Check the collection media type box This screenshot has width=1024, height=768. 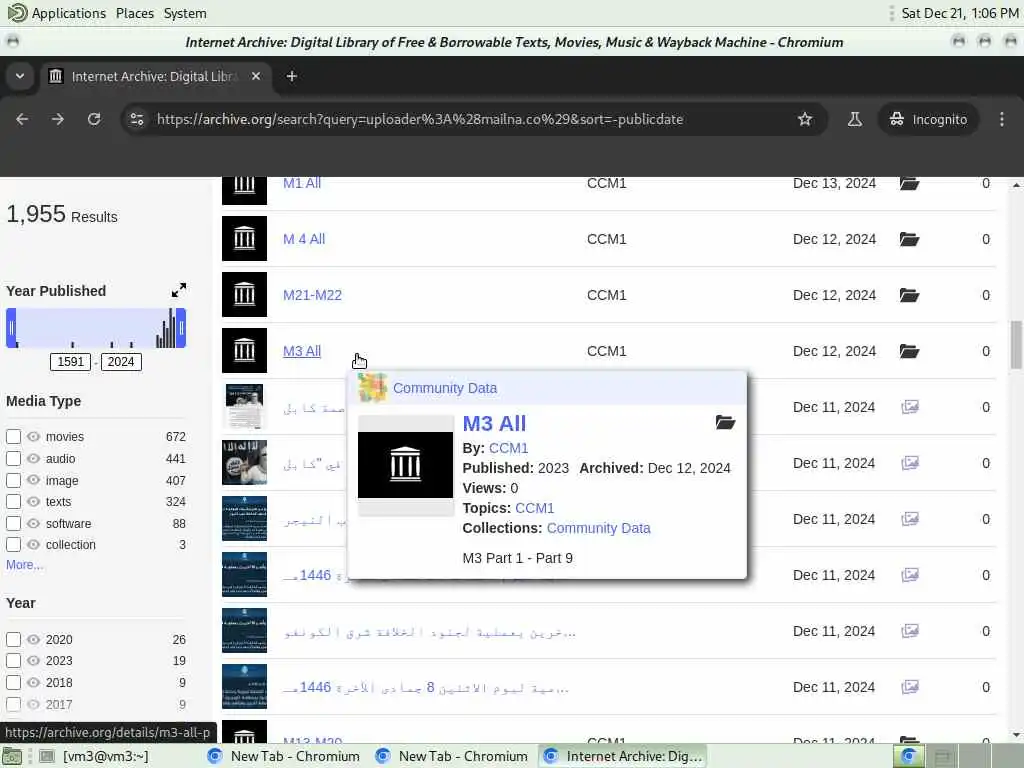pyautogui.click(x=13, y=545)
